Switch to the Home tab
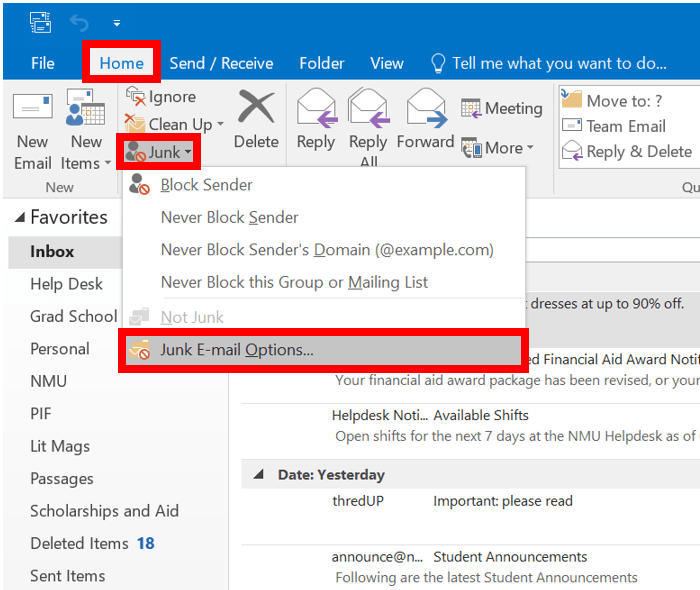The width and height of the screenshot is (700, 590). 121,63
